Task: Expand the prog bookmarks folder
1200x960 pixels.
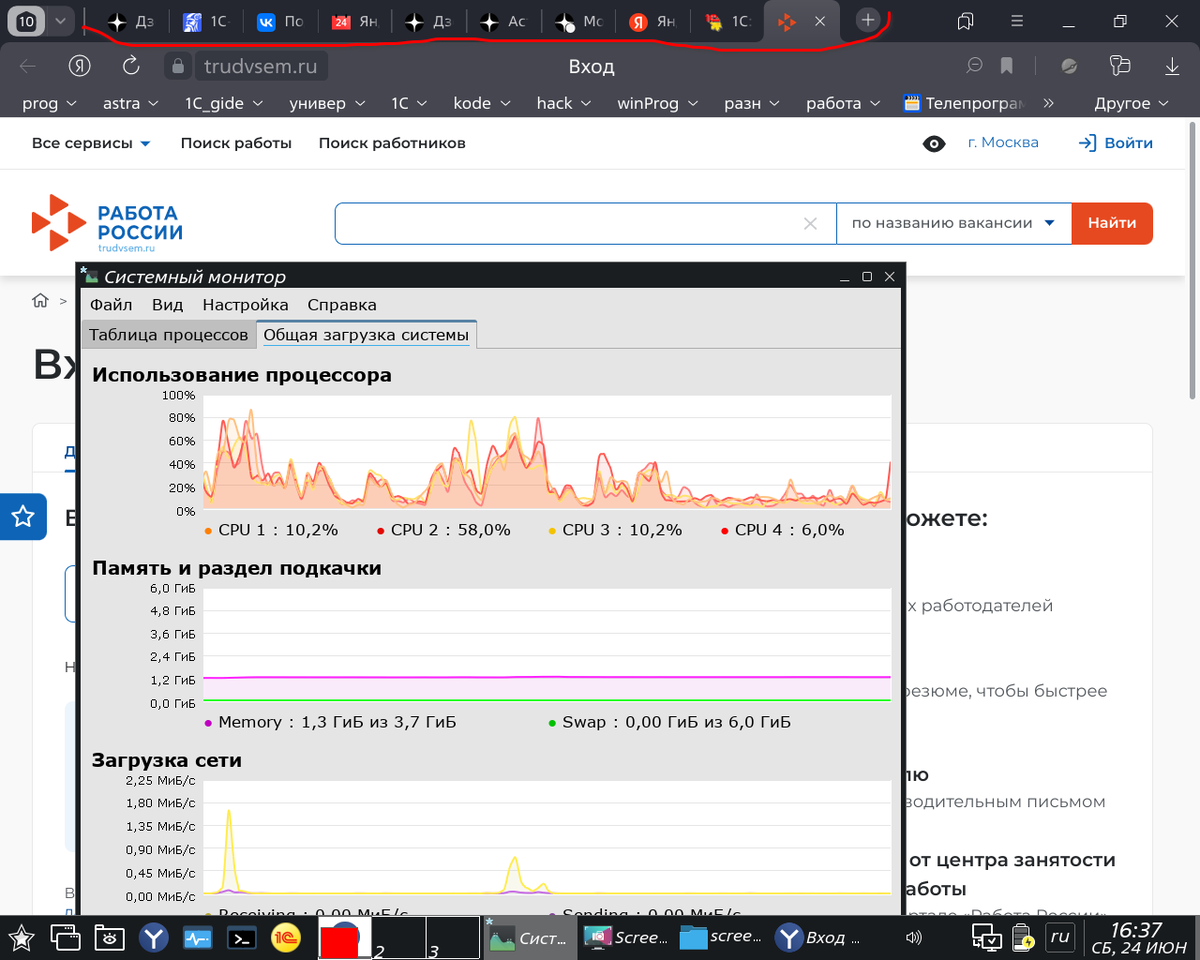Action: pos(49,103)
